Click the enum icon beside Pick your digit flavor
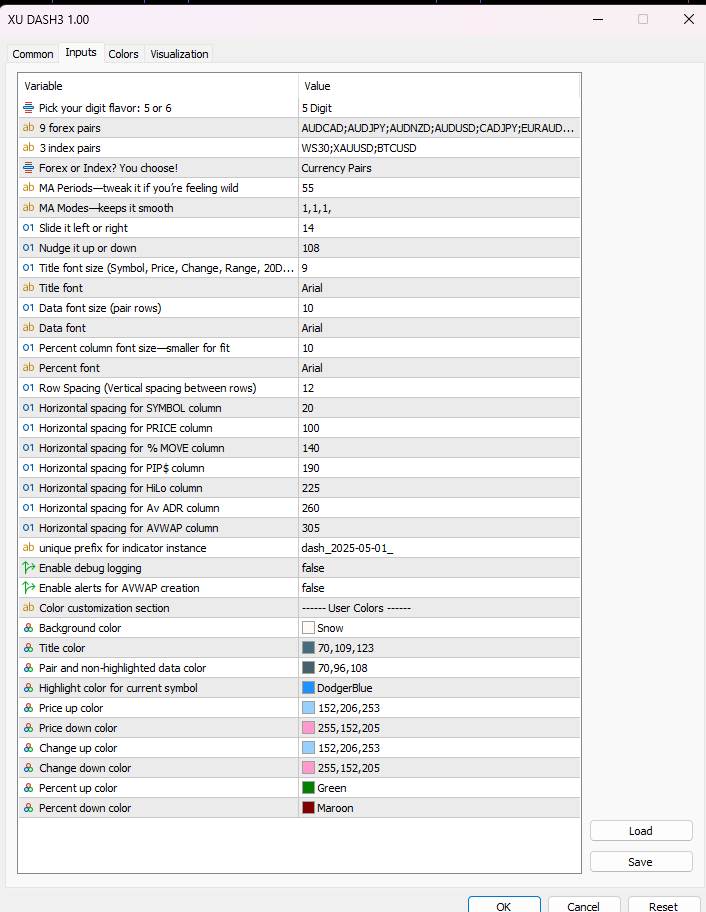Image resolution: width=706 pixels, height=912 pixels. 28,108
